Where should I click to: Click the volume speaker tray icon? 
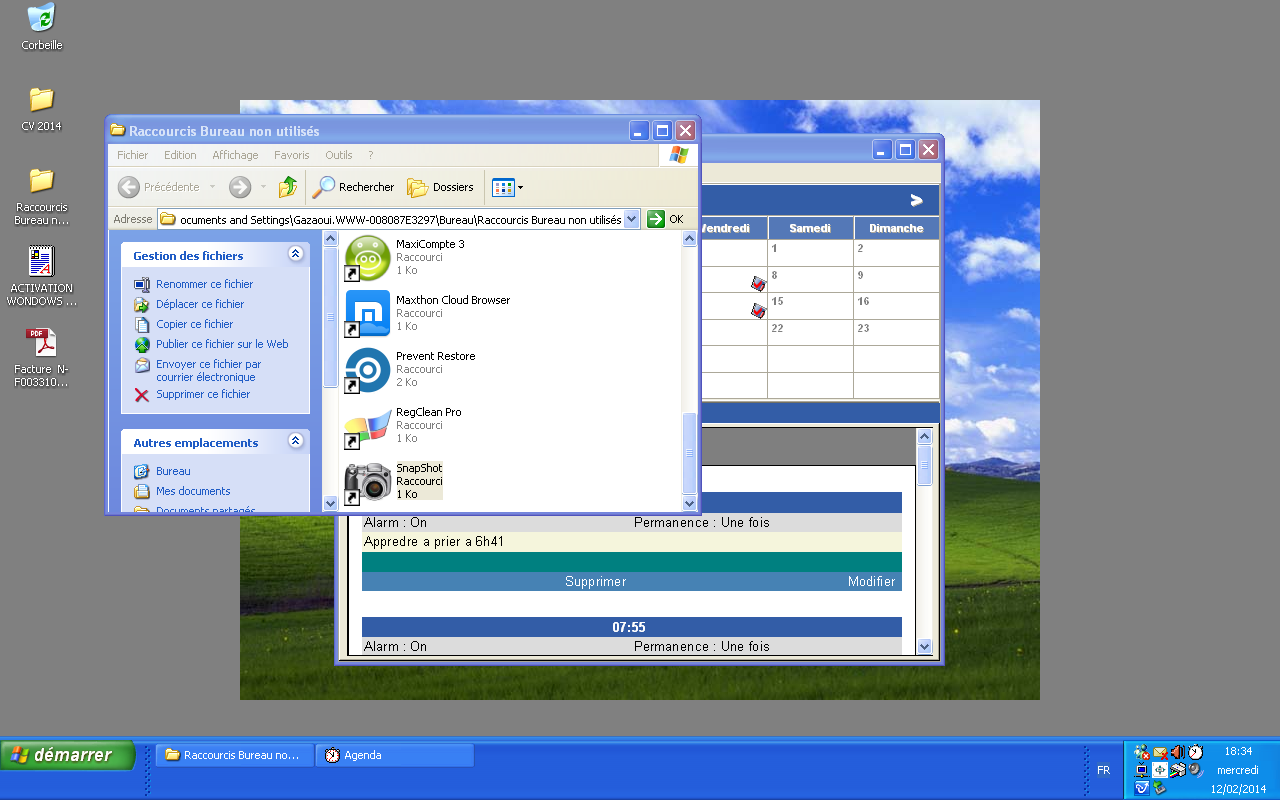point(1177,752)
